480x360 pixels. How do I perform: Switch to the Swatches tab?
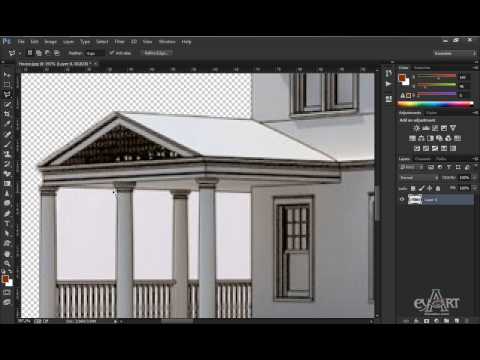[x=422, y=68]
